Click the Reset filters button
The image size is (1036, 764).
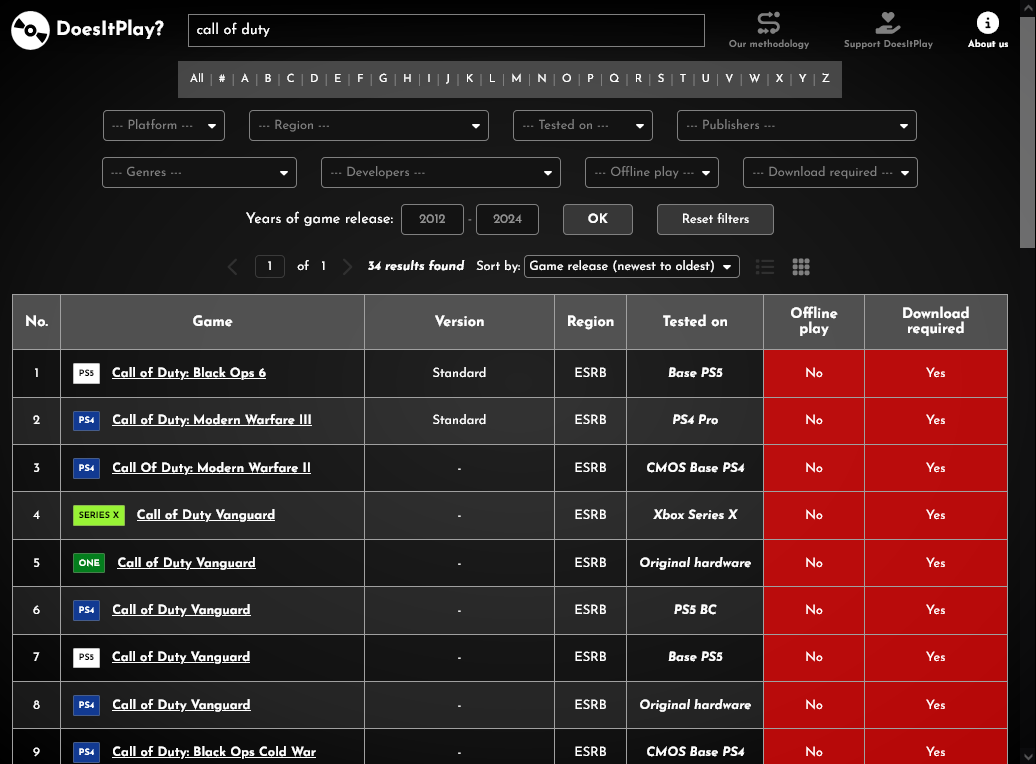pos(716,219)
